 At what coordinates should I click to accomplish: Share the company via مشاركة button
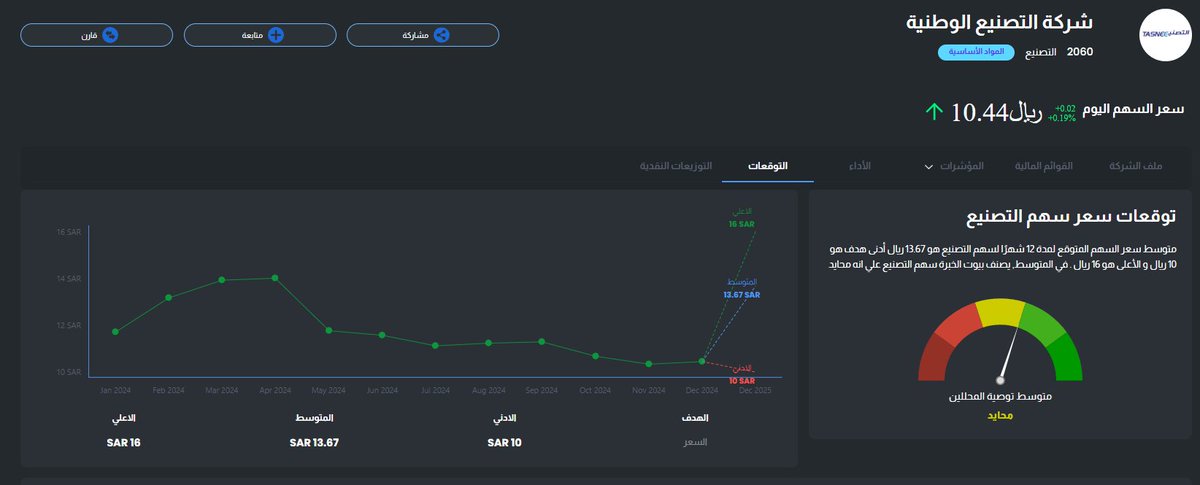(x=422, y=35)
